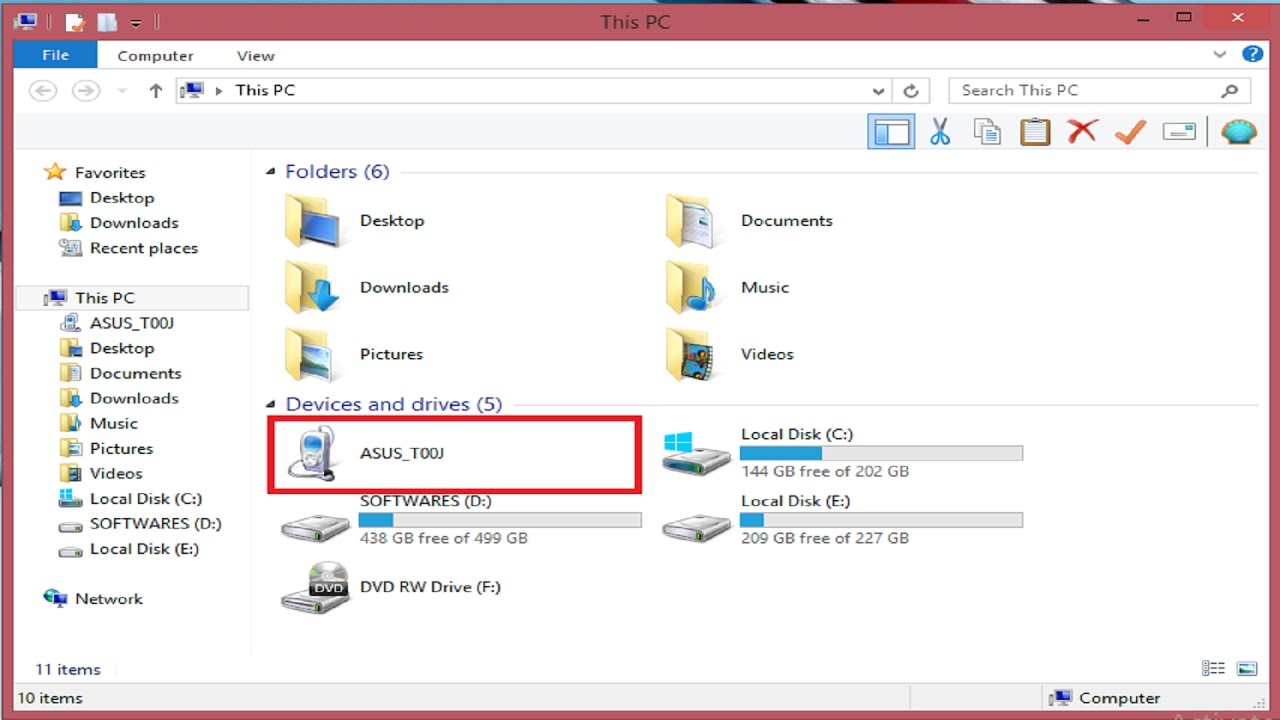The width and height of the screenshot is (1280, 720).
Task: Switch to Large icons view via status bar
Action: click(1247, 669)
